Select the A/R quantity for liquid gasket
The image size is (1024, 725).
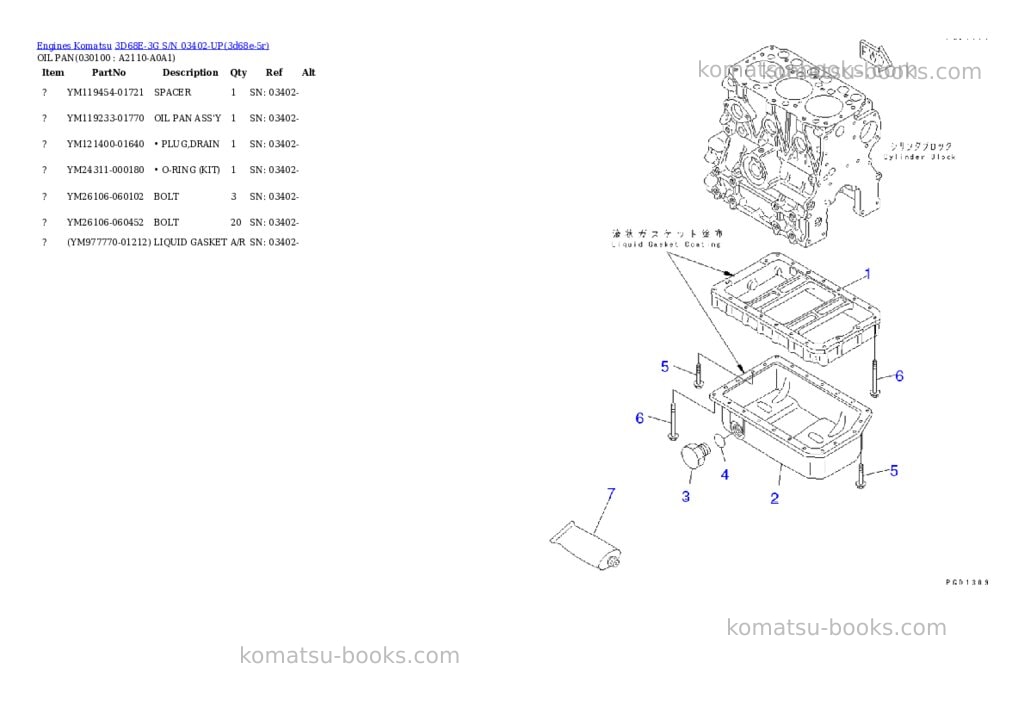pos(238,242)
